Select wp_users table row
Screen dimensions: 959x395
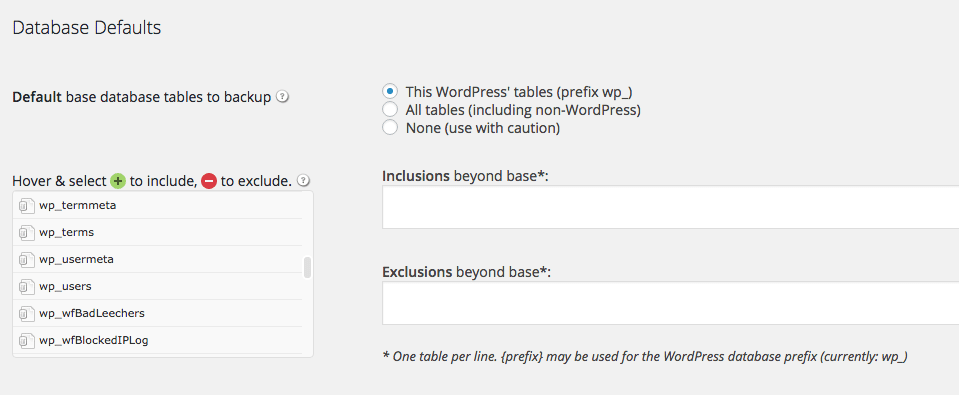click(x=158, y=286)
